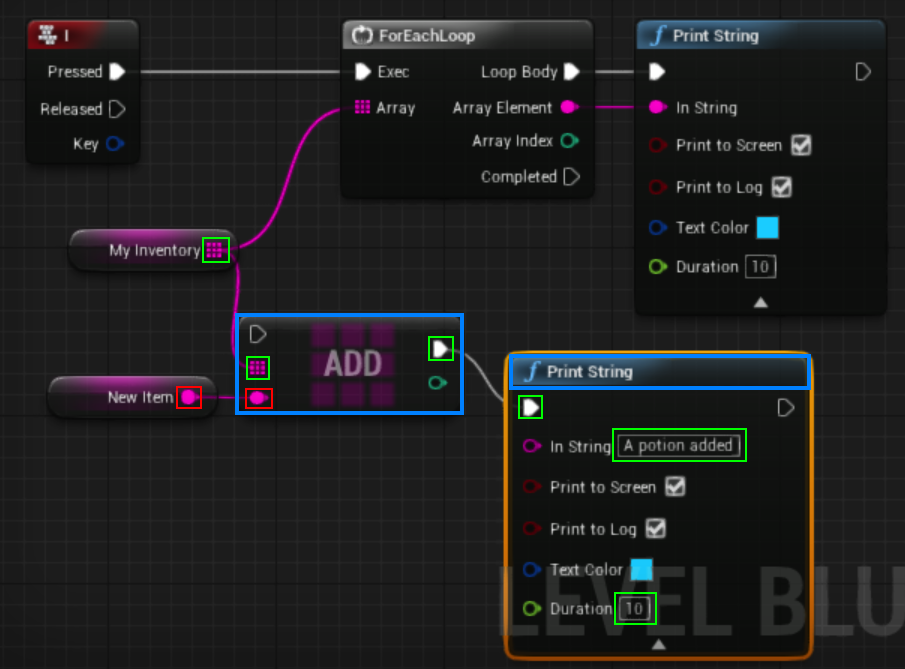The width and height of the screenshot is (905, 669).
Task: Select the ADD node label
Action: (x=353, y=364)
